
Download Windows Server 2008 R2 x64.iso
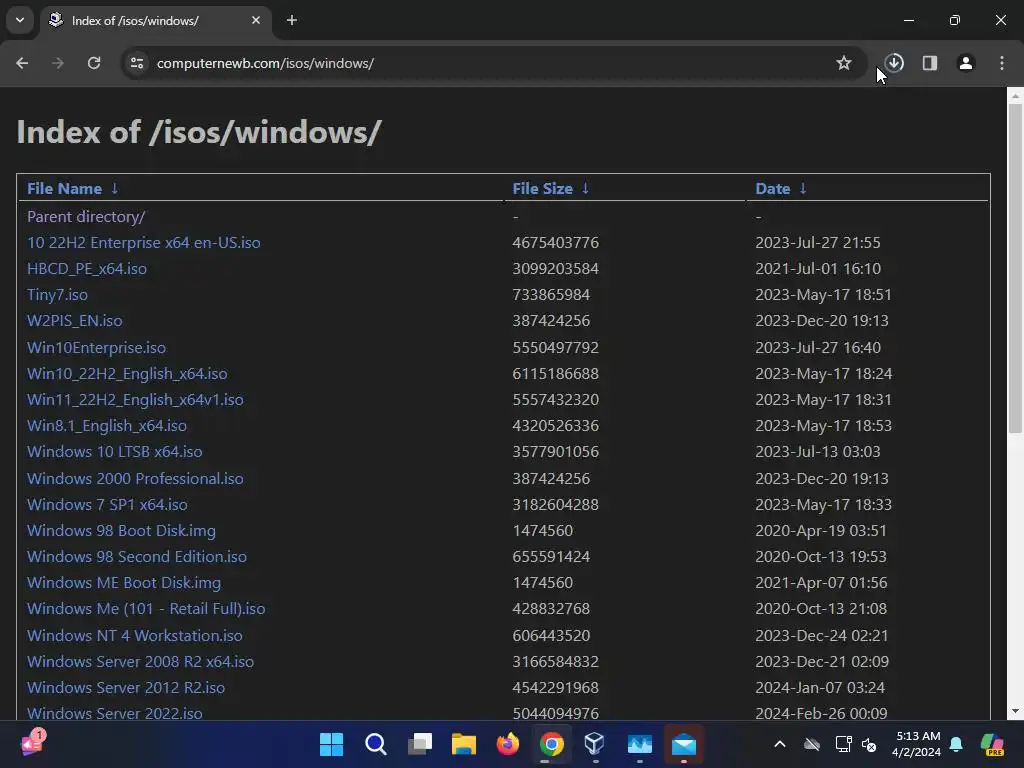point(140,662)
